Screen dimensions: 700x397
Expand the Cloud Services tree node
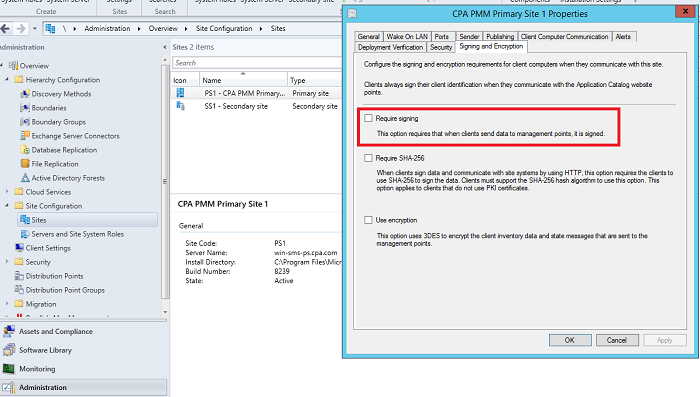click(7, 192)
